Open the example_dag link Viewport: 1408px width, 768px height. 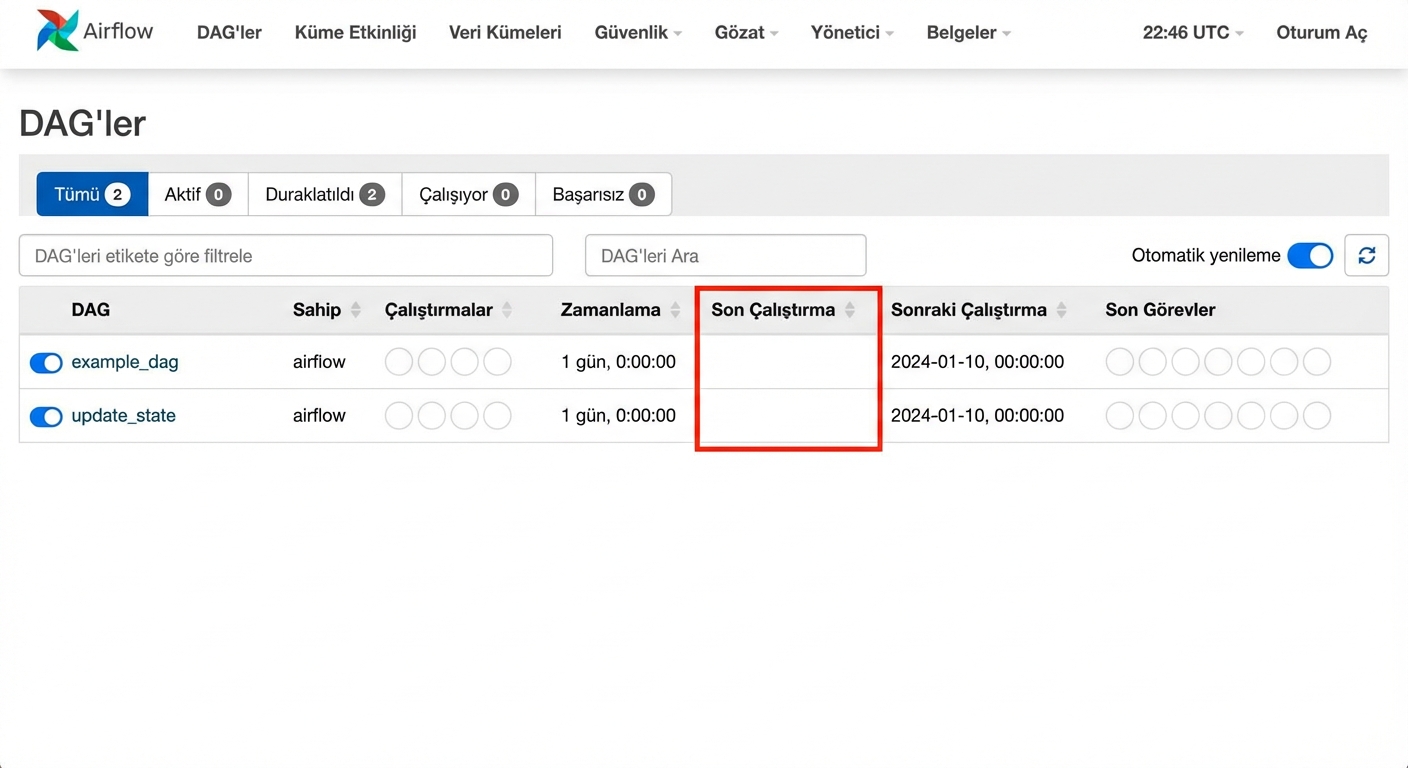click(125, 362)
